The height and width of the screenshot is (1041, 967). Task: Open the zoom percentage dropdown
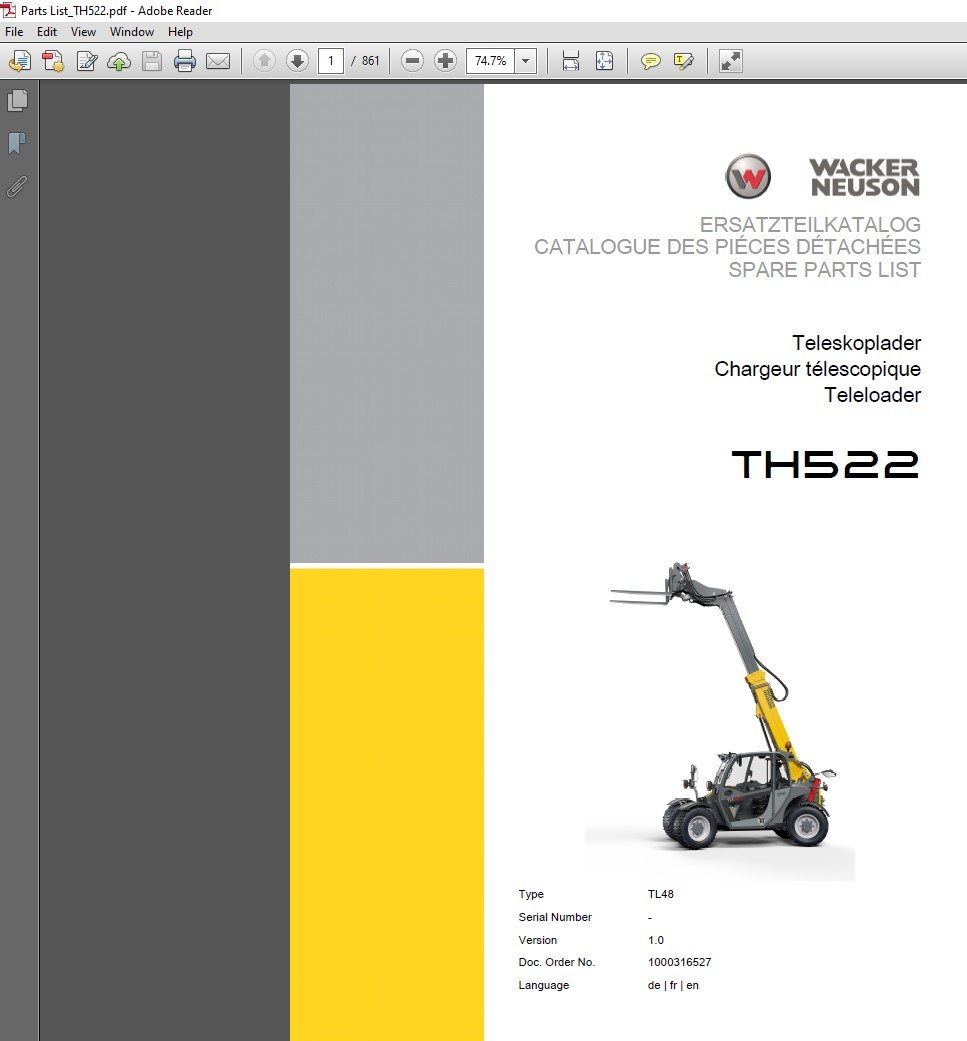(526, 61)
